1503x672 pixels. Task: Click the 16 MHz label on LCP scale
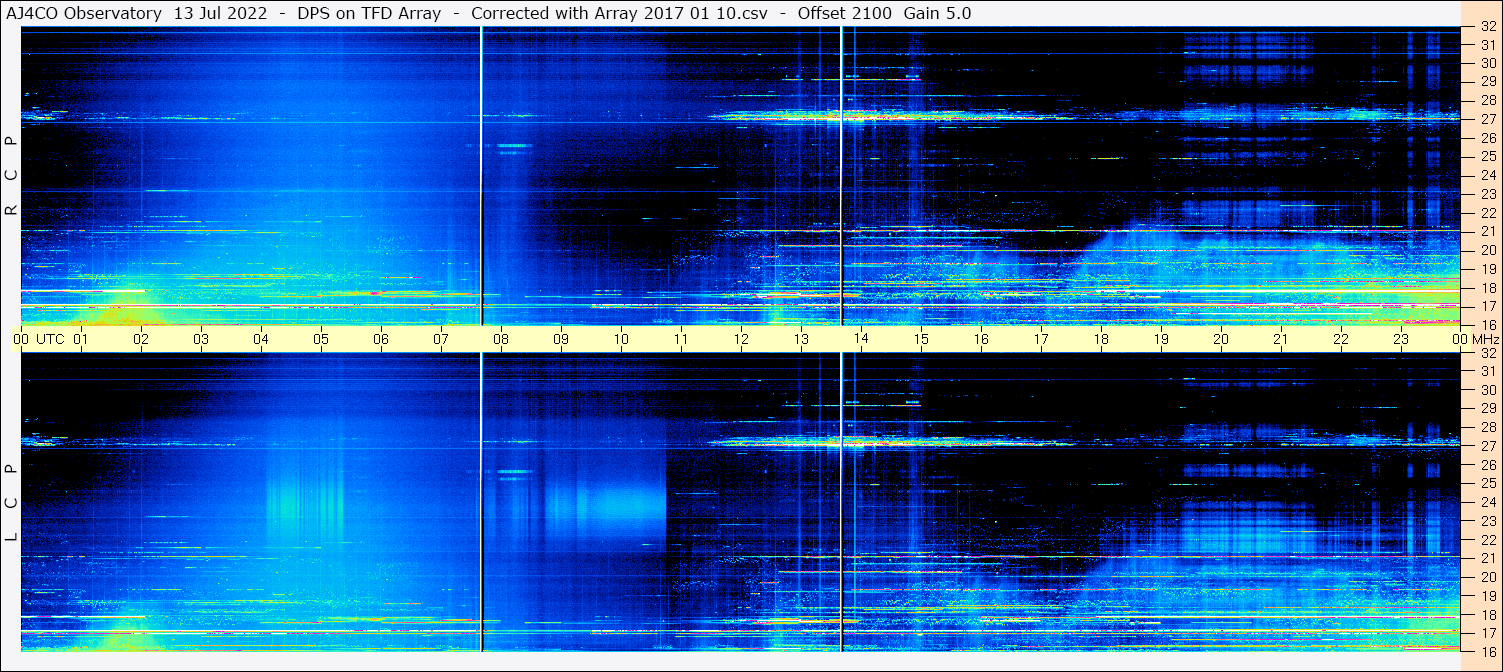click(x=1487, y=651)
